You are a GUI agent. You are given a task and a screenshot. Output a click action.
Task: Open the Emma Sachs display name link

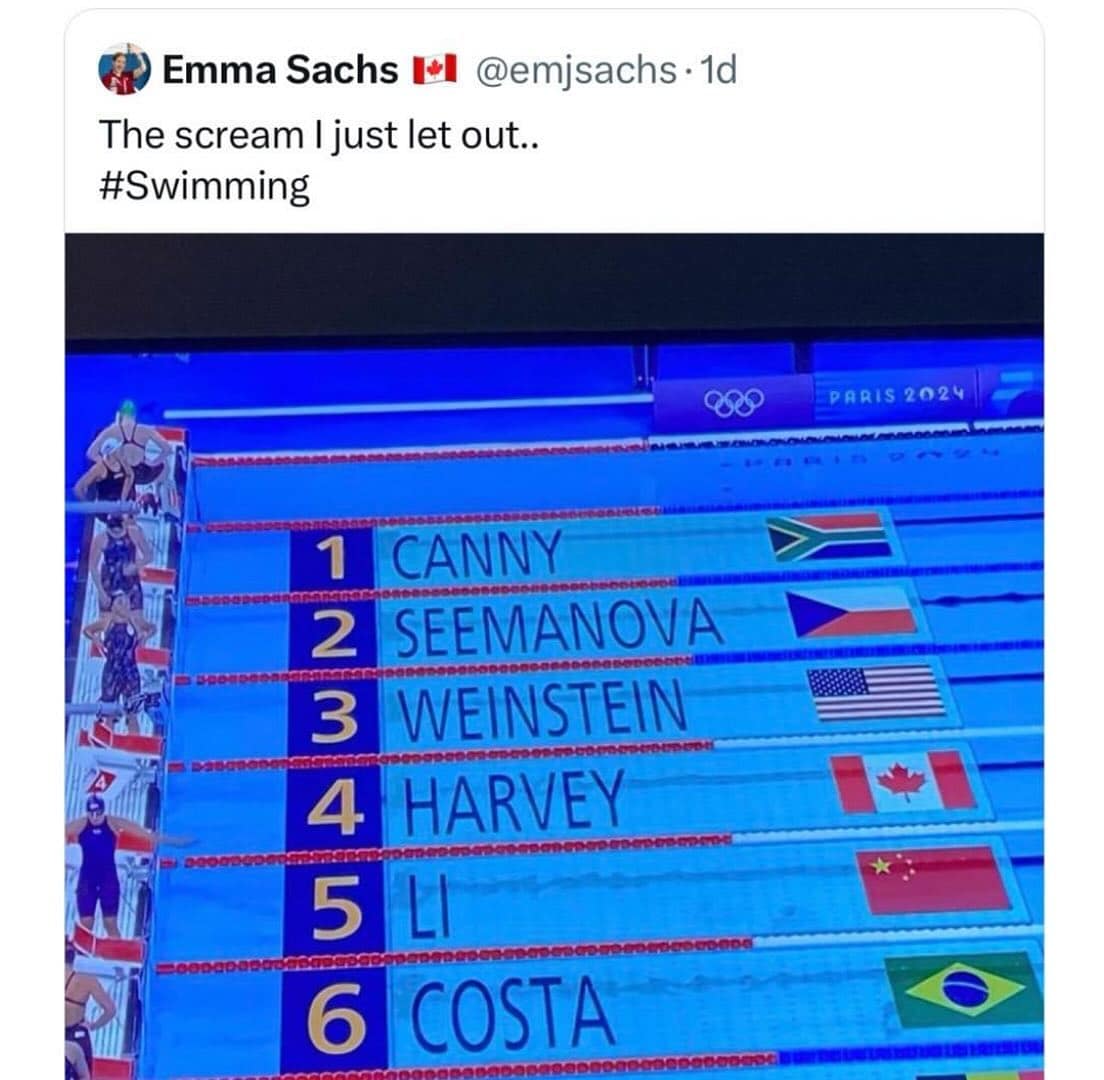point(279,70)
